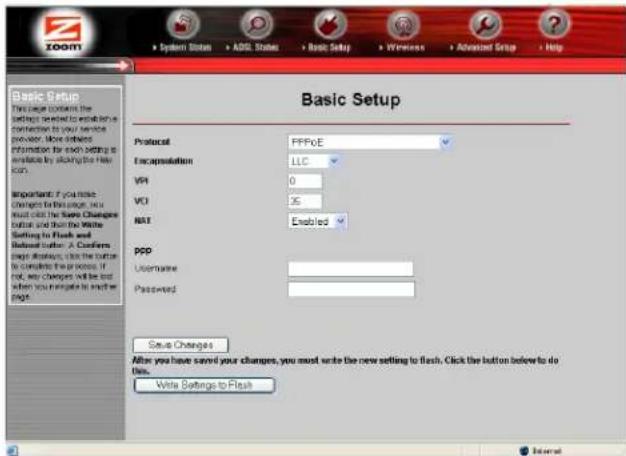The image size is (626, 456).
Task: Click the ADSL Status menu label
Action: 252,48
